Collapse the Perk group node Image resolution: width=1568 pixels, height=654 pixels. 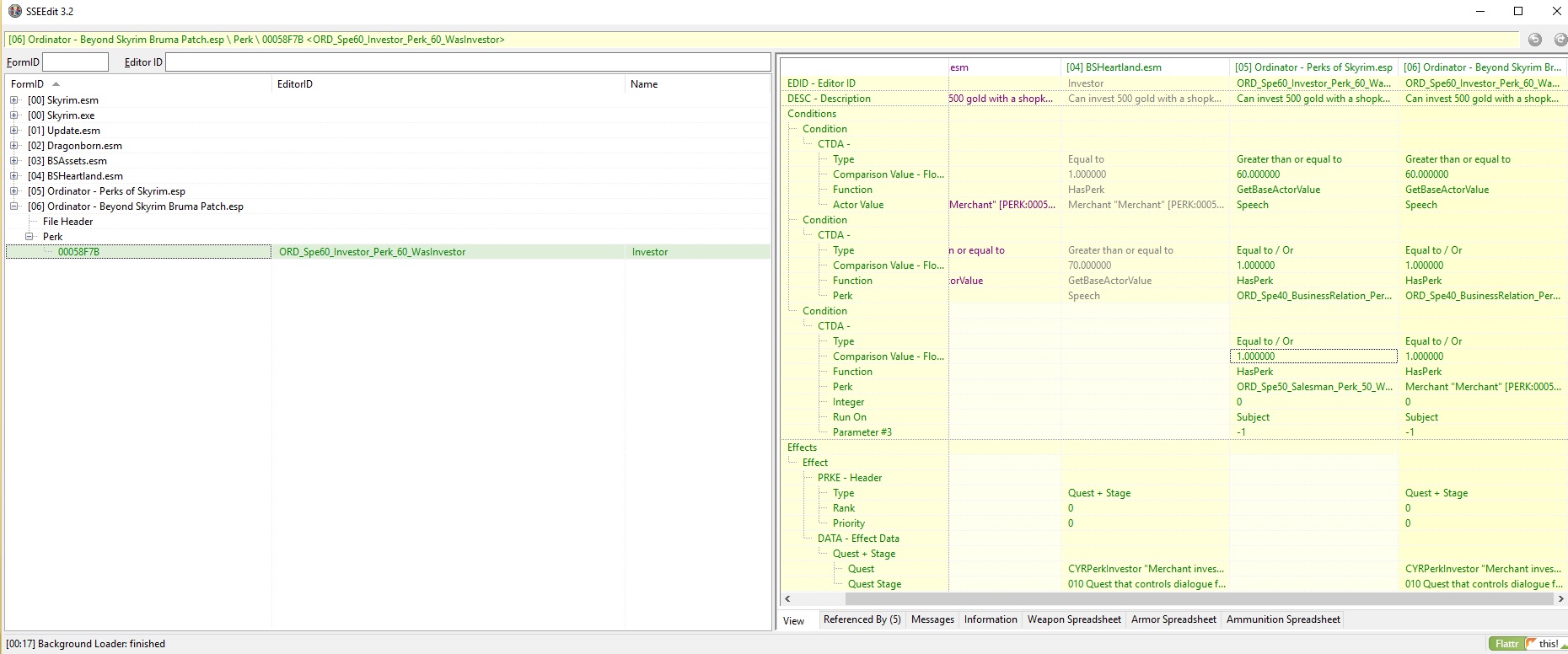(30, 237)
